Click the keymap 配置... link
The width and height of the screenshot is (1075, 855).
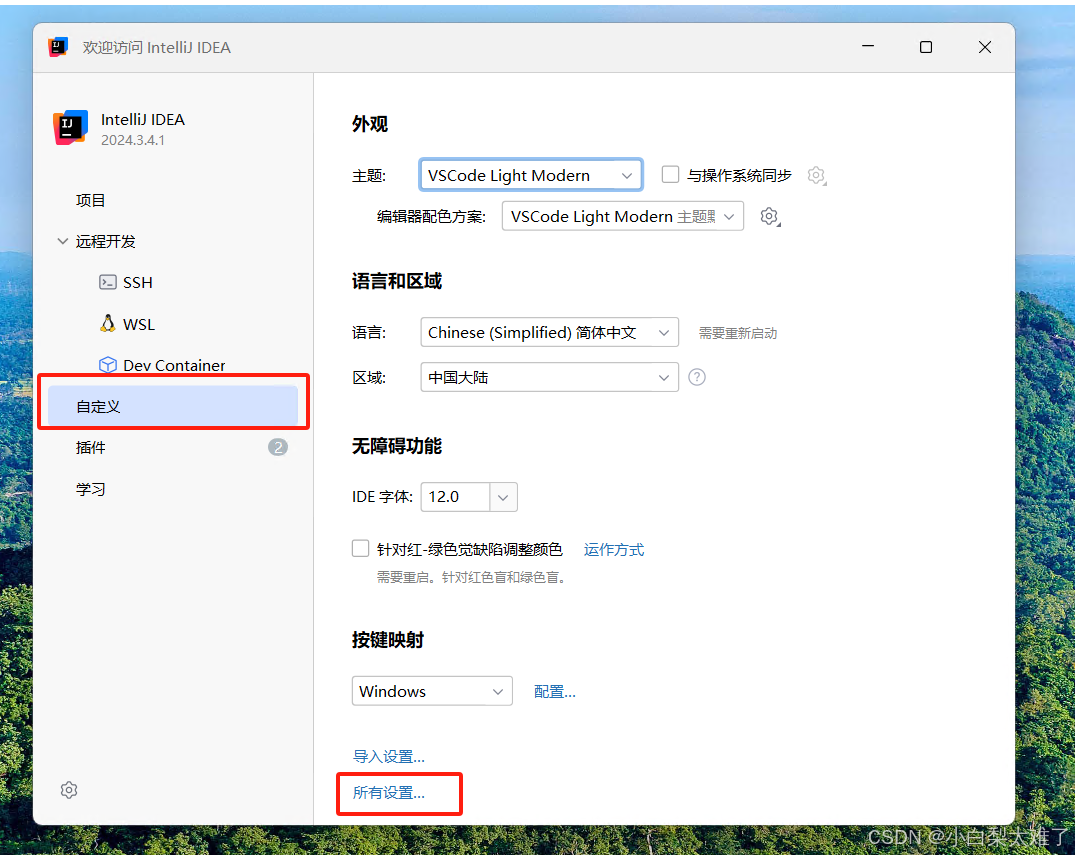(555, 692)
